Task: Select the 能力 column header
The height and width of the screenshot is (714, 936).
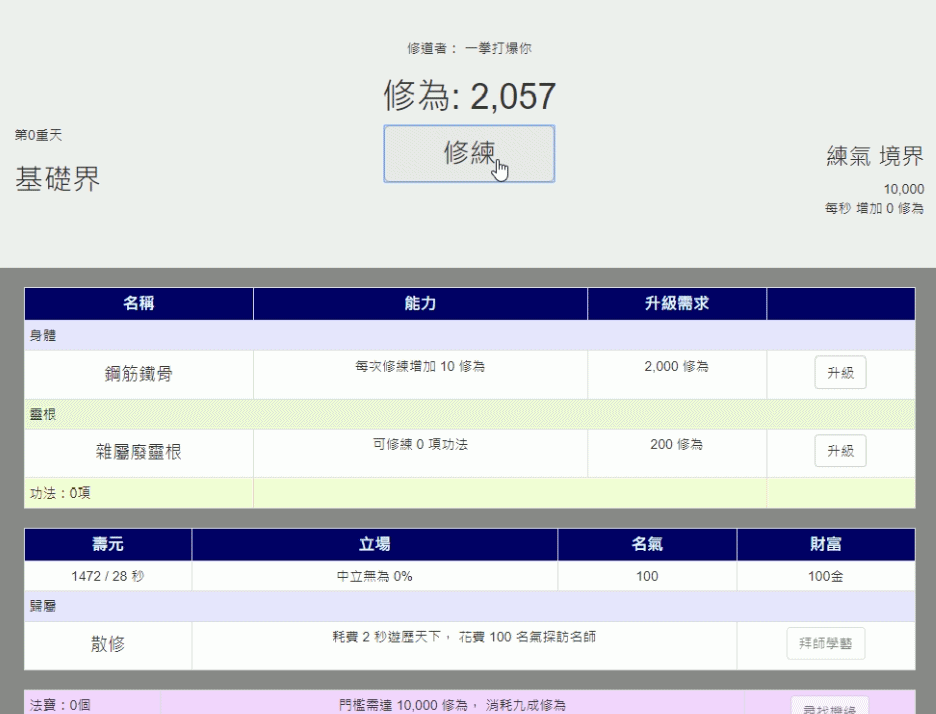Action: (x=420, y=304)
